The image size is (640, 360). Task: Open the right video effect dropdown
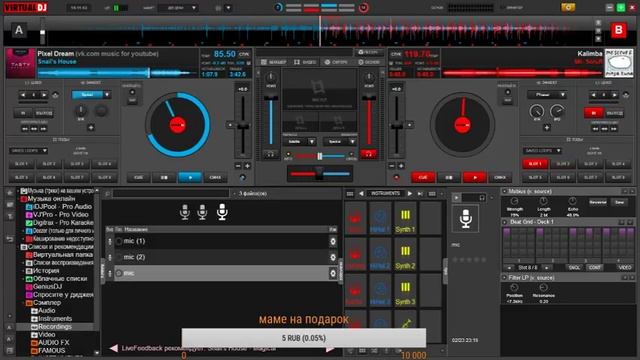[340, 142]
